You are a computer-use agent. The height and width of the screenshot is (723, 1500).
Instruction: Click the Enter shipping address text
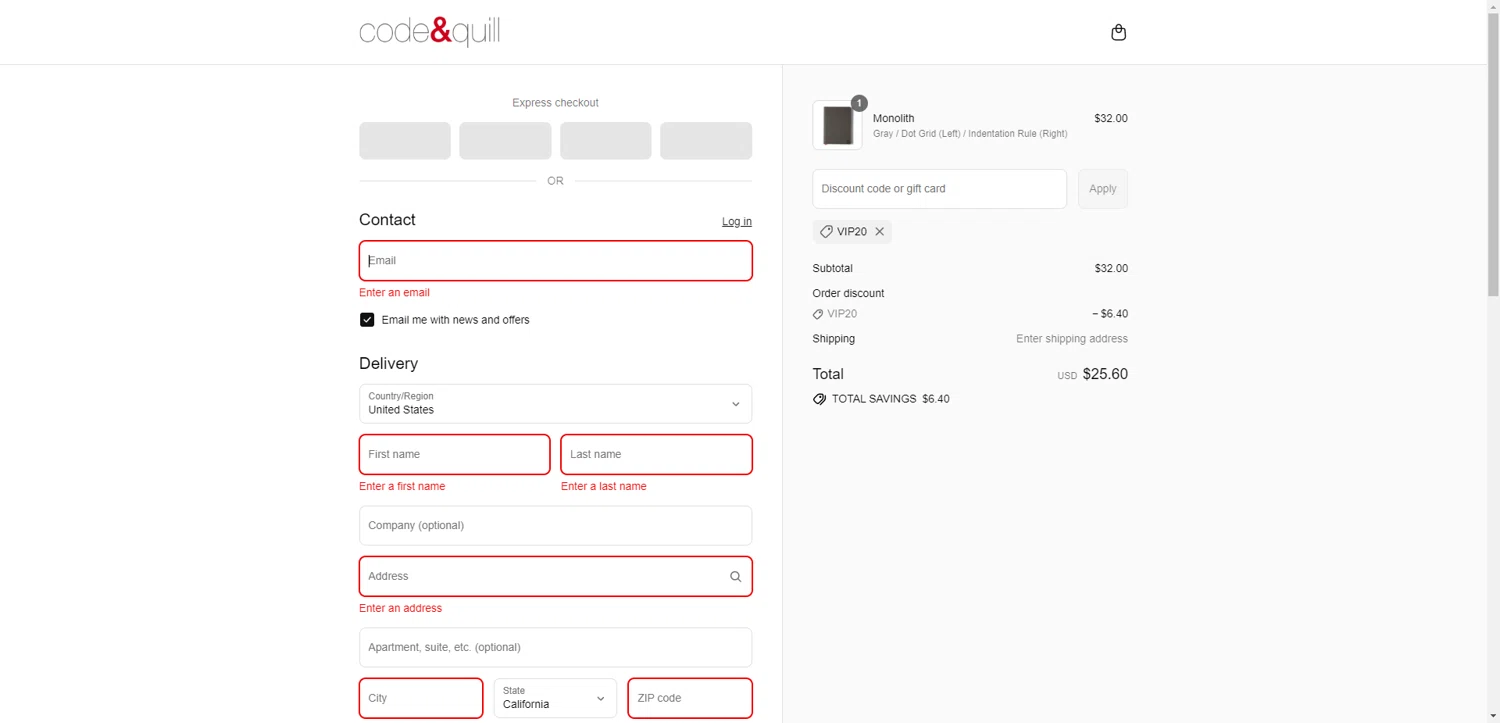pos(1072,339)
